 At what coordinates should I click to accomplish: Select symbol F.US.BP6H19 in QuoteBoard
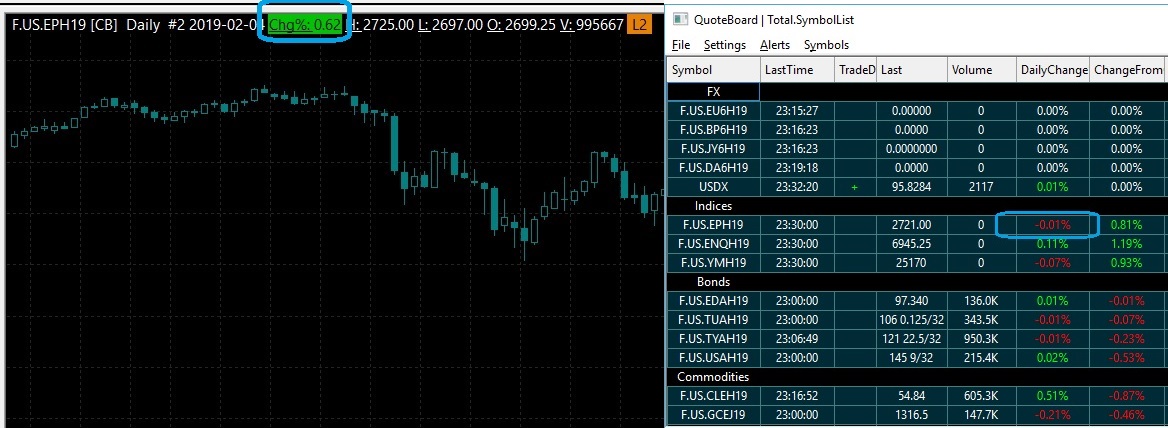coord(713,130)
